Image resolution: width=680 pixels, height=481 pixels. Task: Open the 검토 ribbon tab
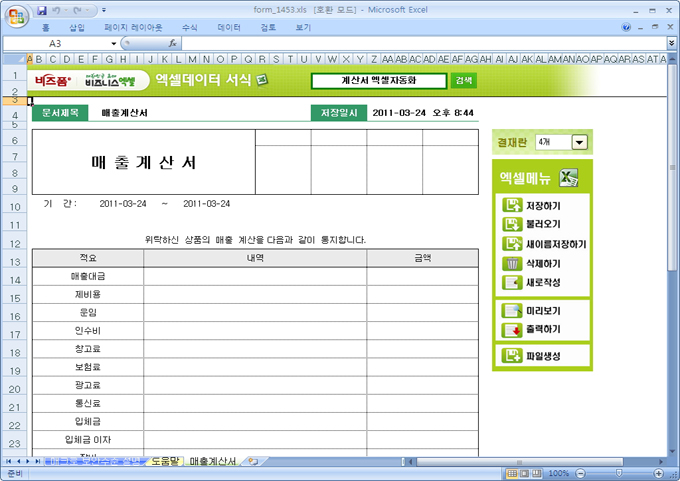click(x=268, y=28)
